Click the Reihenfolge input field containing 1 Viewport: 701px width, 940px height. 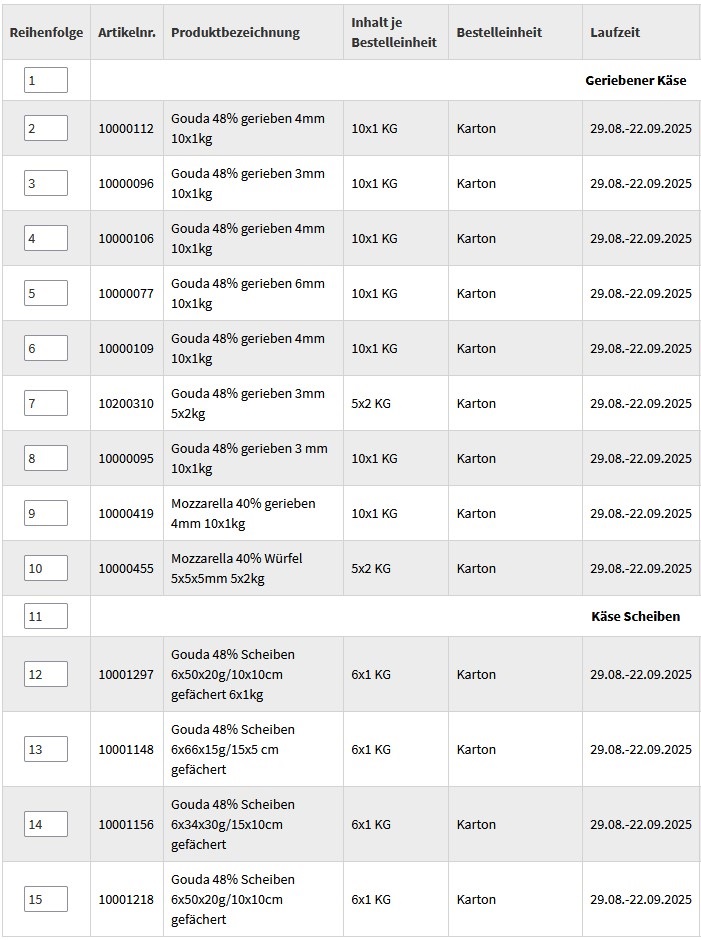(46, 80)
